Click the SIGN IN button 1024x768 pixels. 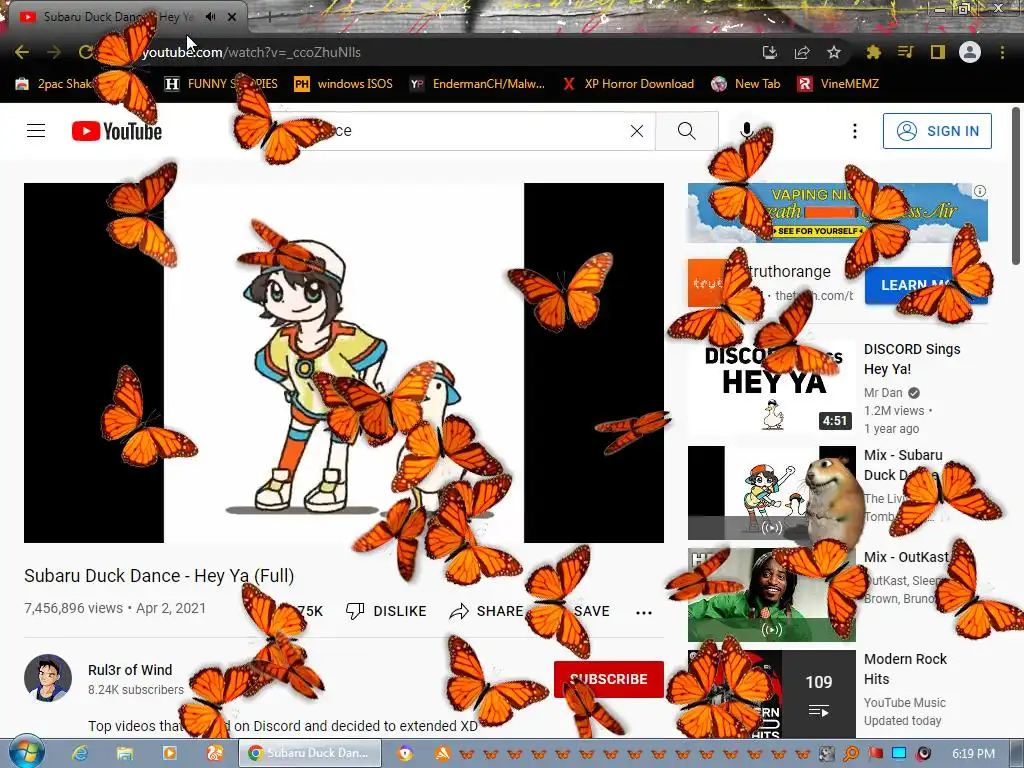click(x=937, y=131)
